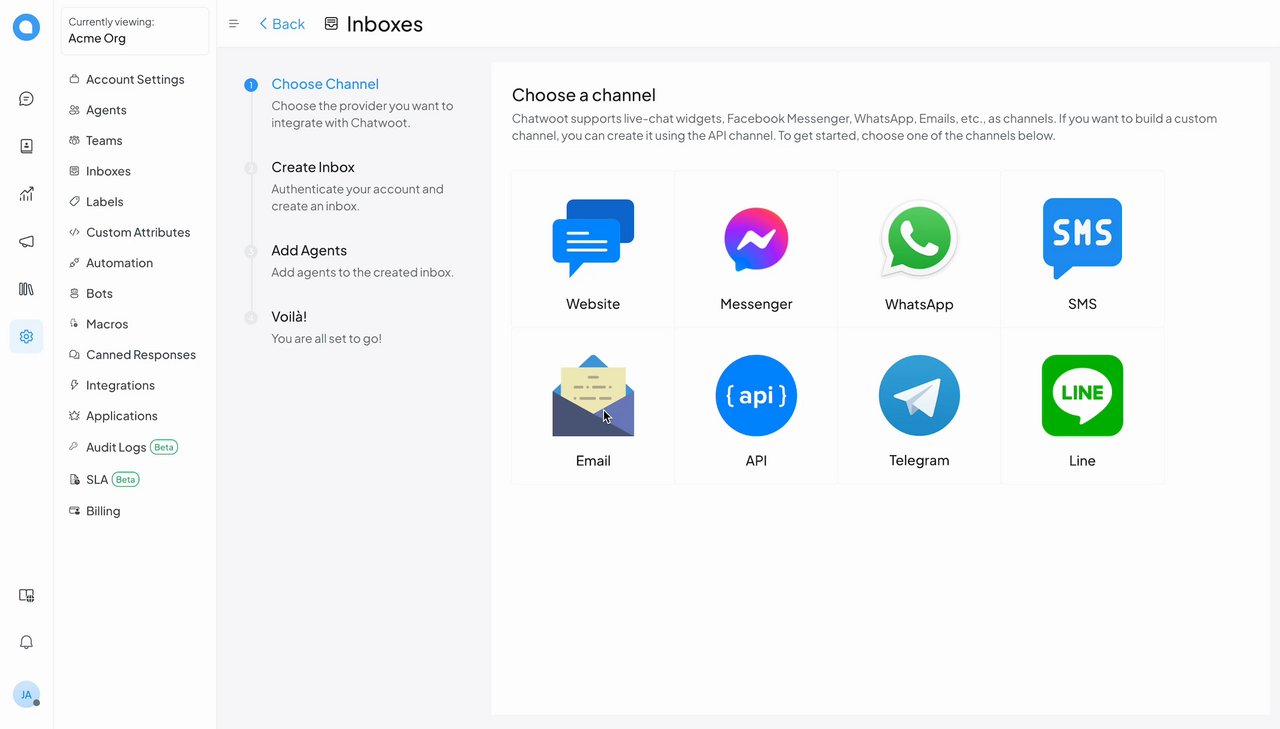Image resolution: width=1280 pixels, height=729 pixels.
Task: Go Back to the previous page
Action: (x=281, y=24)
